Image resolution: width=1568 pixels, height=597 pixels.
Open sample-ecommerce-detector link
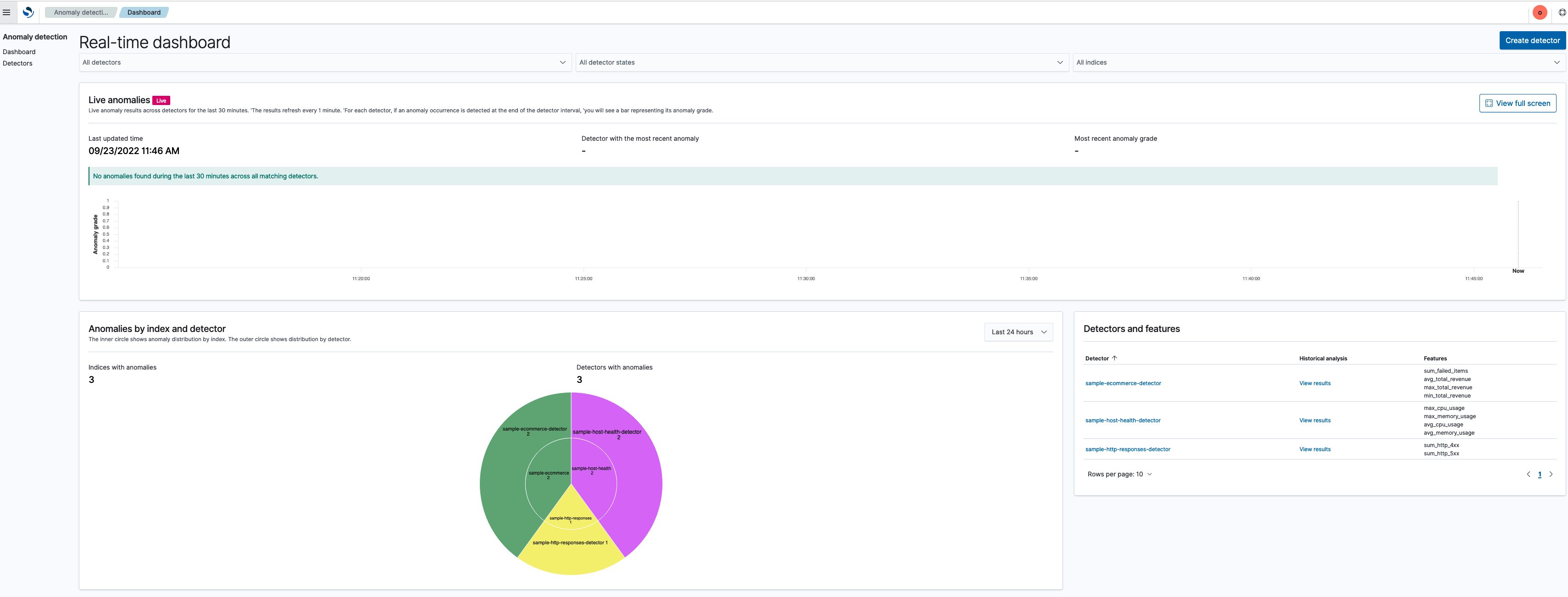click(1123, 383)
